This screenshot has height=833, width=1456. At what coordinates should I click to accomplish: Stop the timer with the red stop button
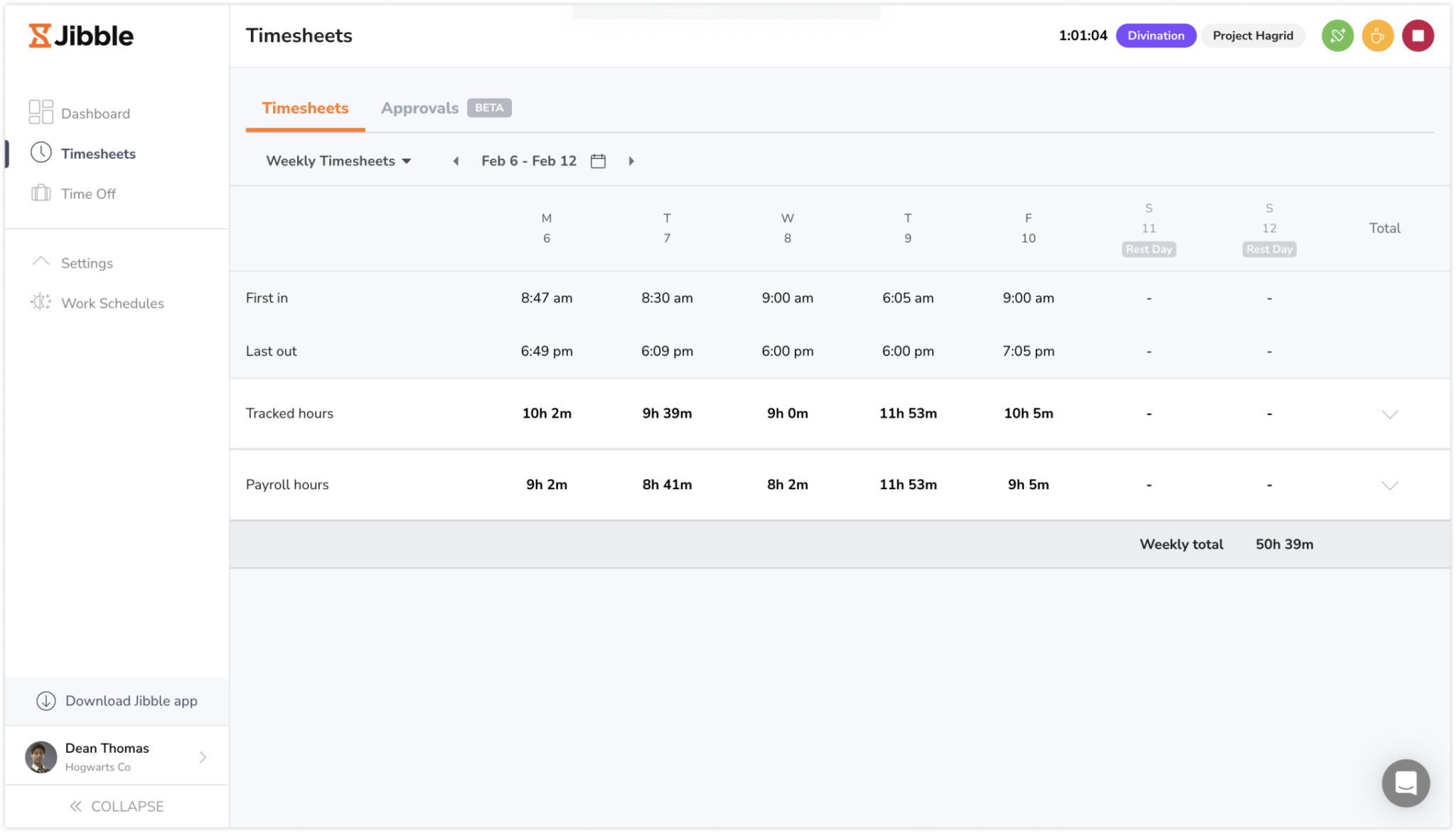[x=1418, y=35]
